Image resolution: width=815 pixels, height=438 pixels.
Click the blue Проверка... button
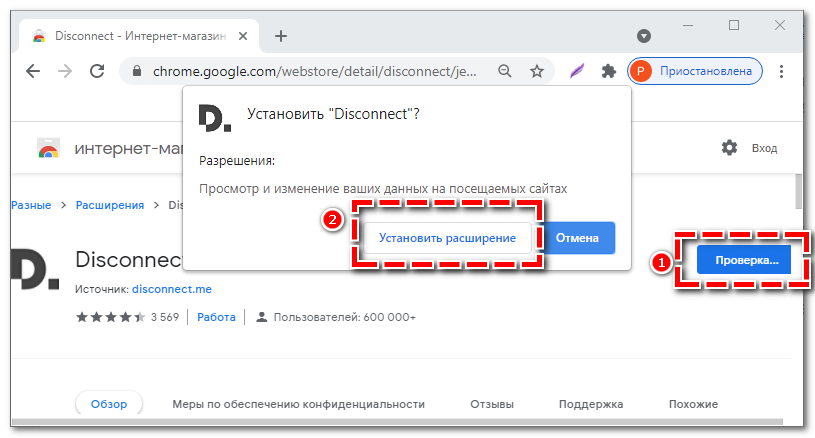pyautogui.click(x=744, y=260)
